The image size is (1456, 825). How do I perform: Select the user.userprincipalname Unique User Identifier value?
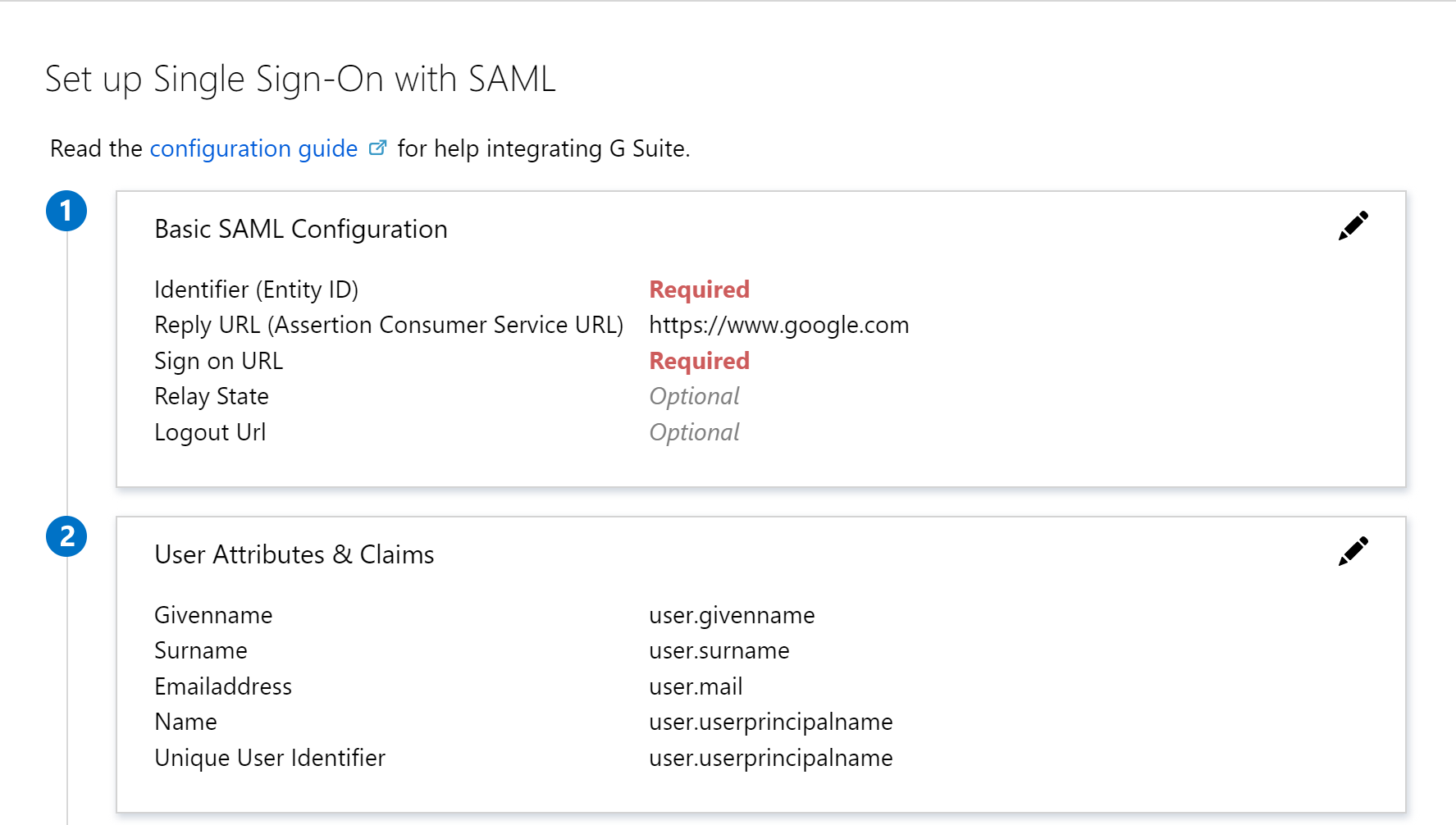coord(770,758)
